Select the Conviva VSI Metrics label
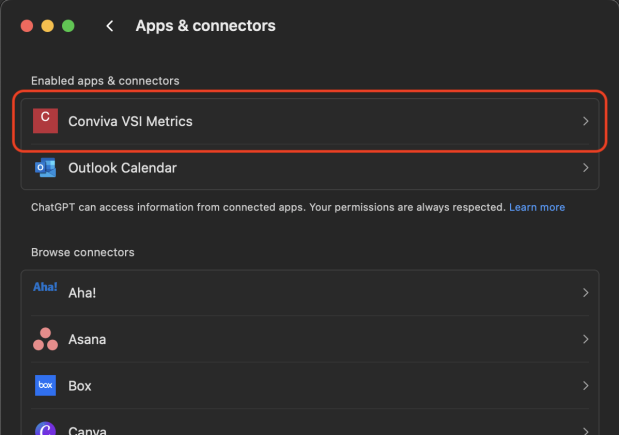The image size is (619, 435). [x=130, y=121]
